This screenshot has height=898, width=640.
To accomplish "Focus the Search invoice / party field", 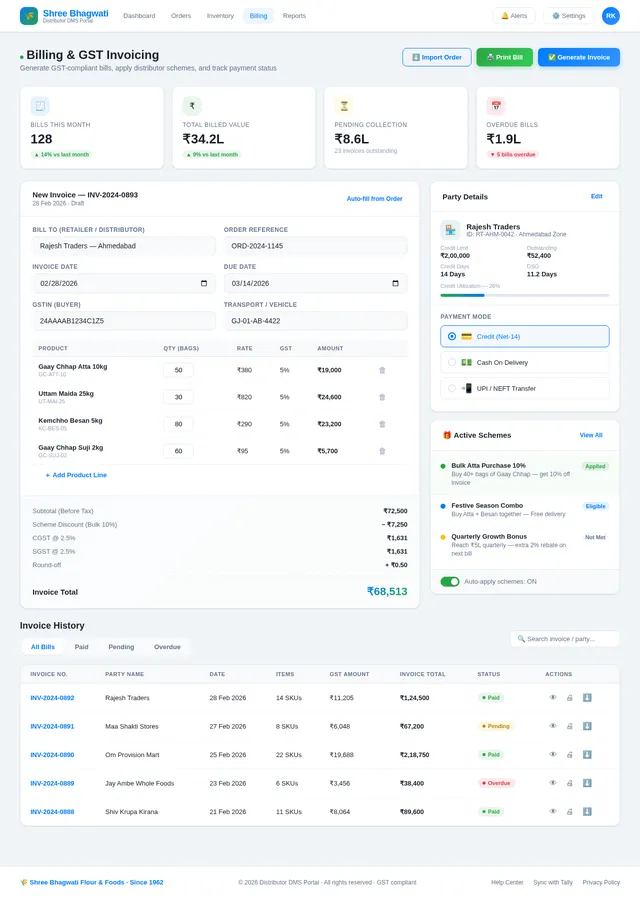I will pos(565,639).
